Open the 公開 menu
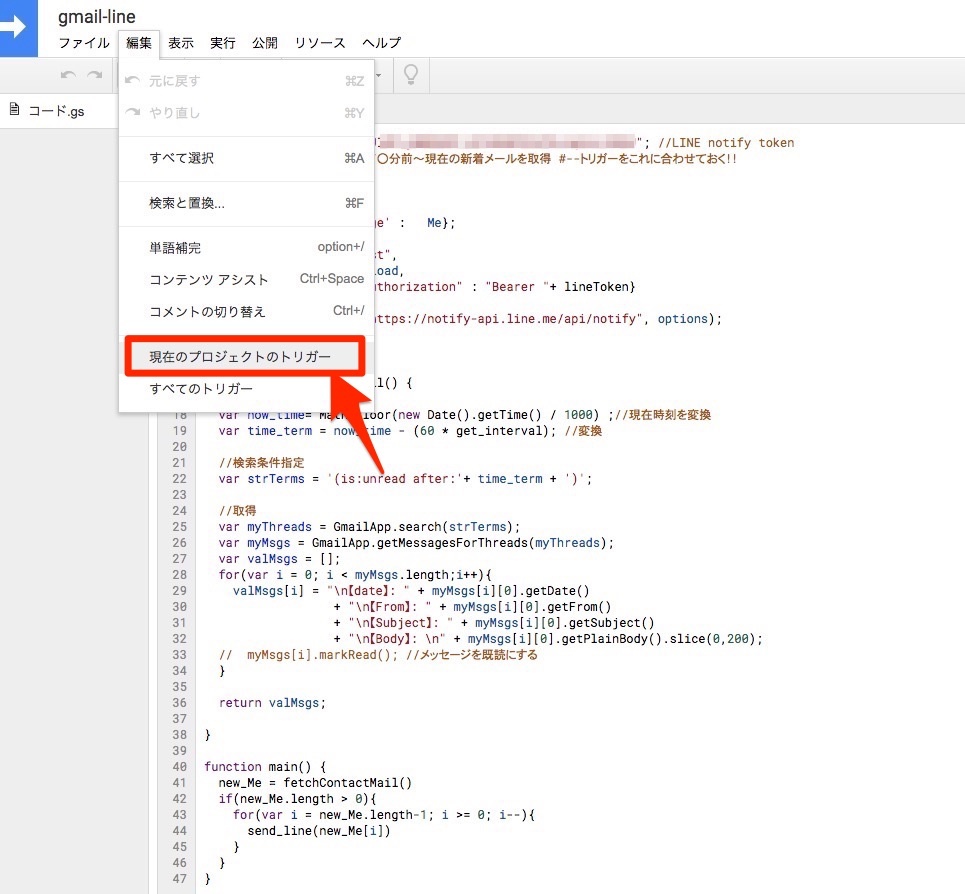This screenshot has height=894, width=965. pos(265,43)
